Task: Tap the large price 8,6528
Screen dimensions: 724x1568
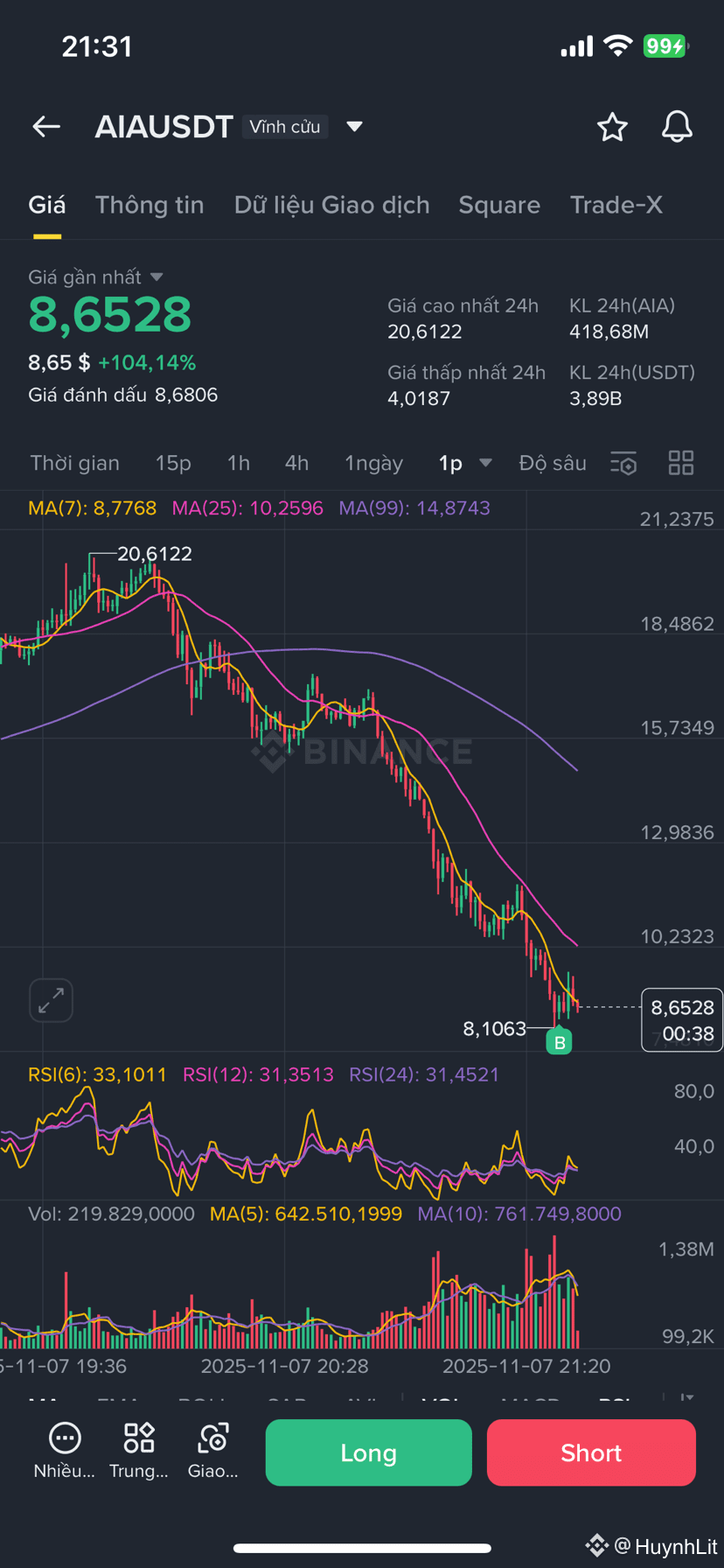Action: pyautogui.click(x=110, y=315)
